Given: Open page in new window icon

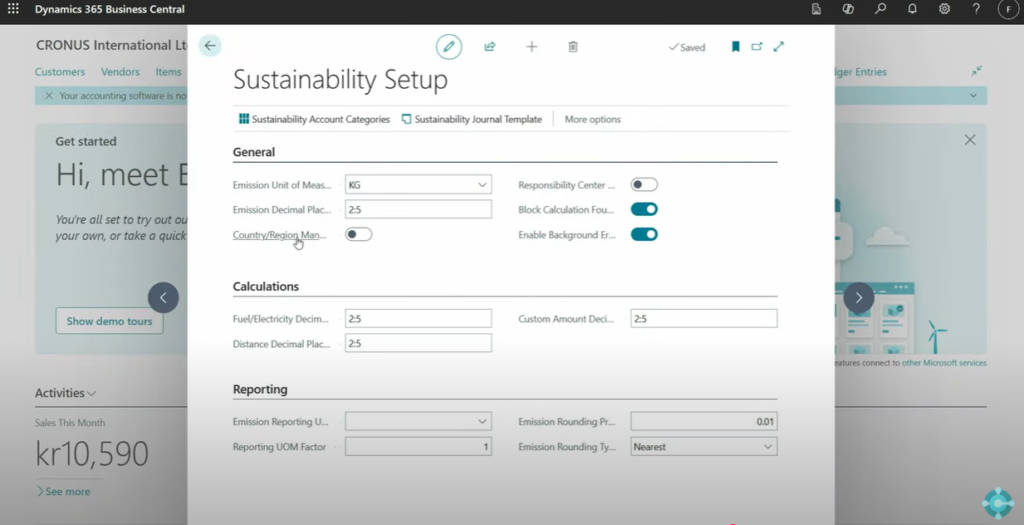Looking at the screenshot, I should point(757,46).
